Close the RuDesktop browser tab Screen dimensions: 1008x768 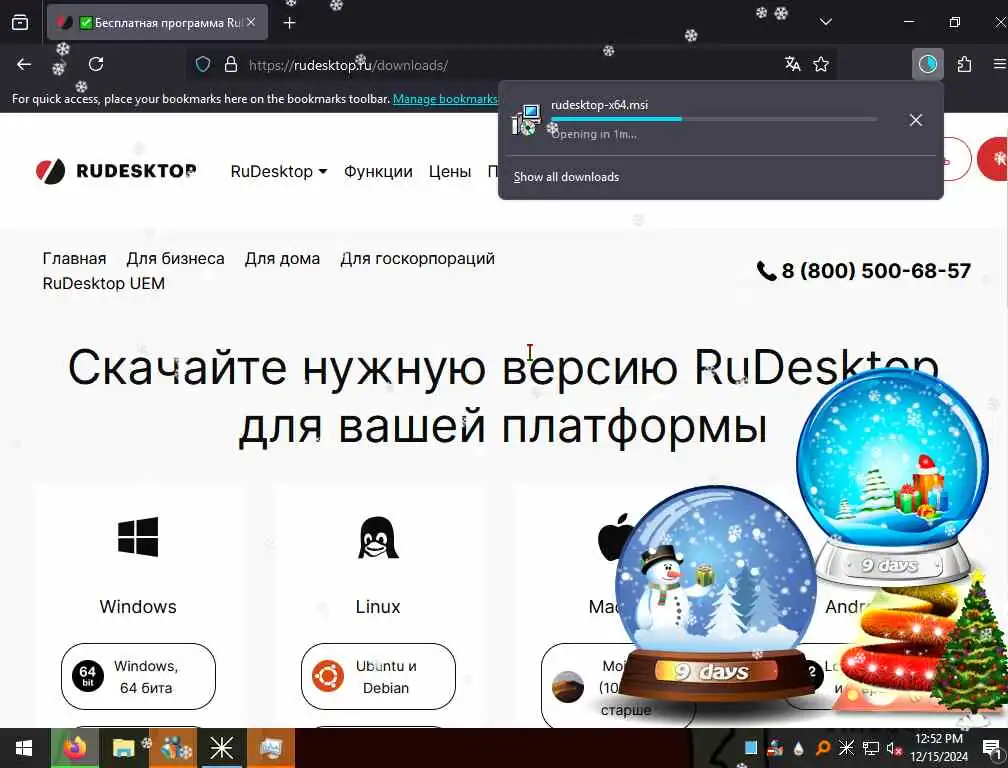click(x=251, y=22)
